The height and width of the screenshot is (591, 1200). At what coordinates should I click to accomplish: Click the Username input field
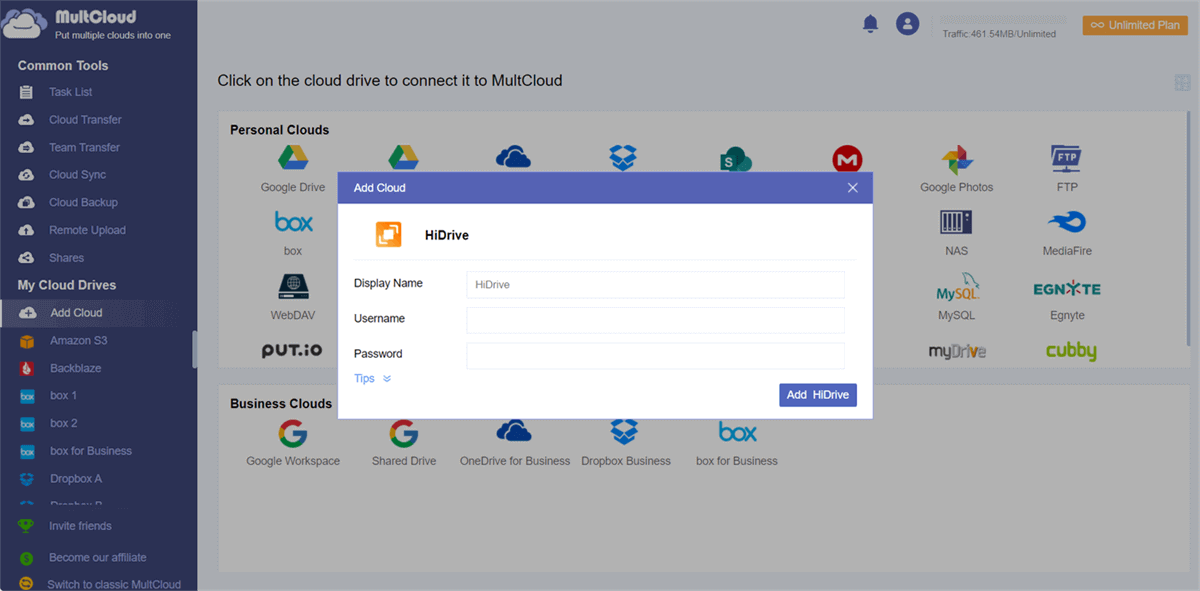[656, 320]
